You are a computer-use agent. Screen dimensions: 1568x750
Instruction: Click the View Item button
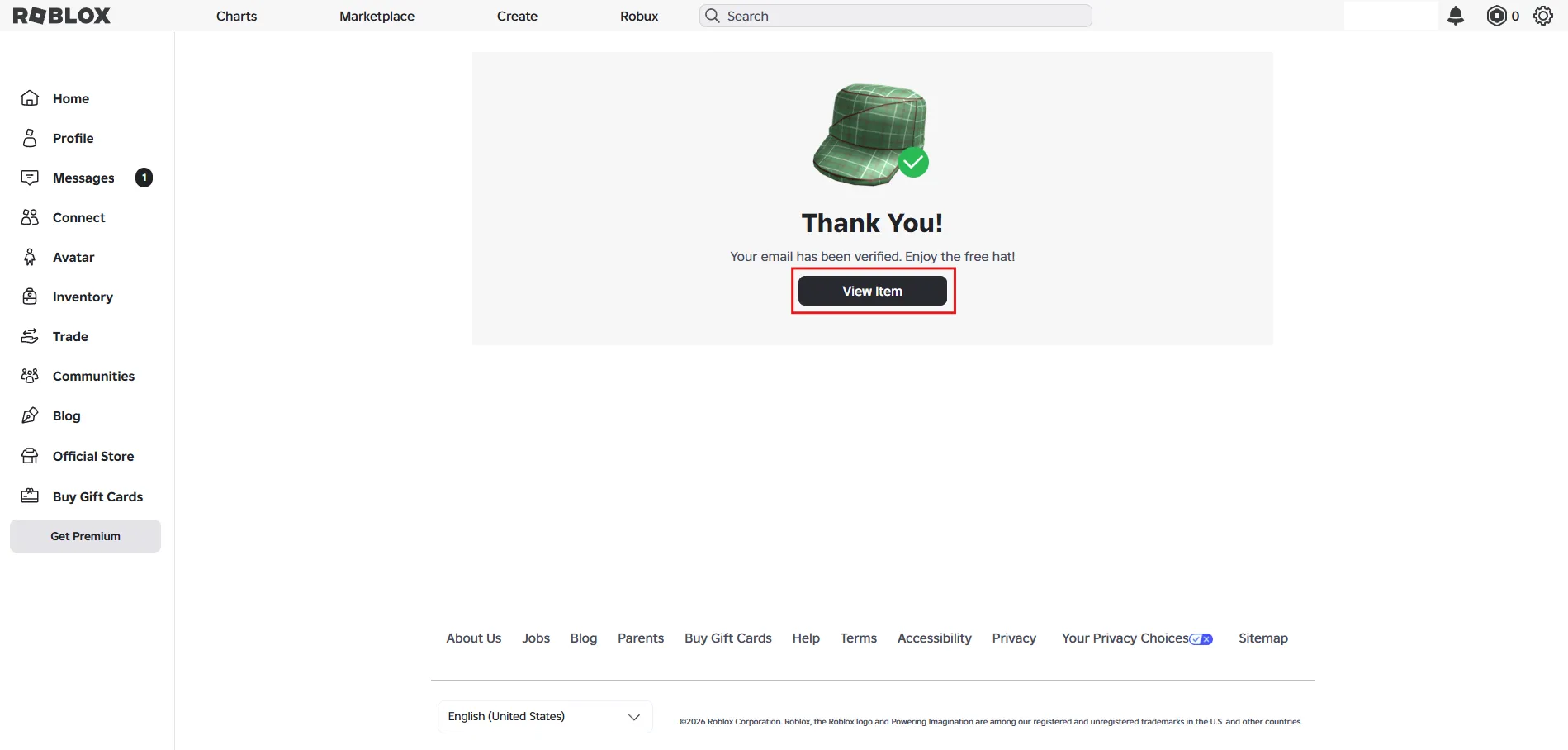(873, 291)
